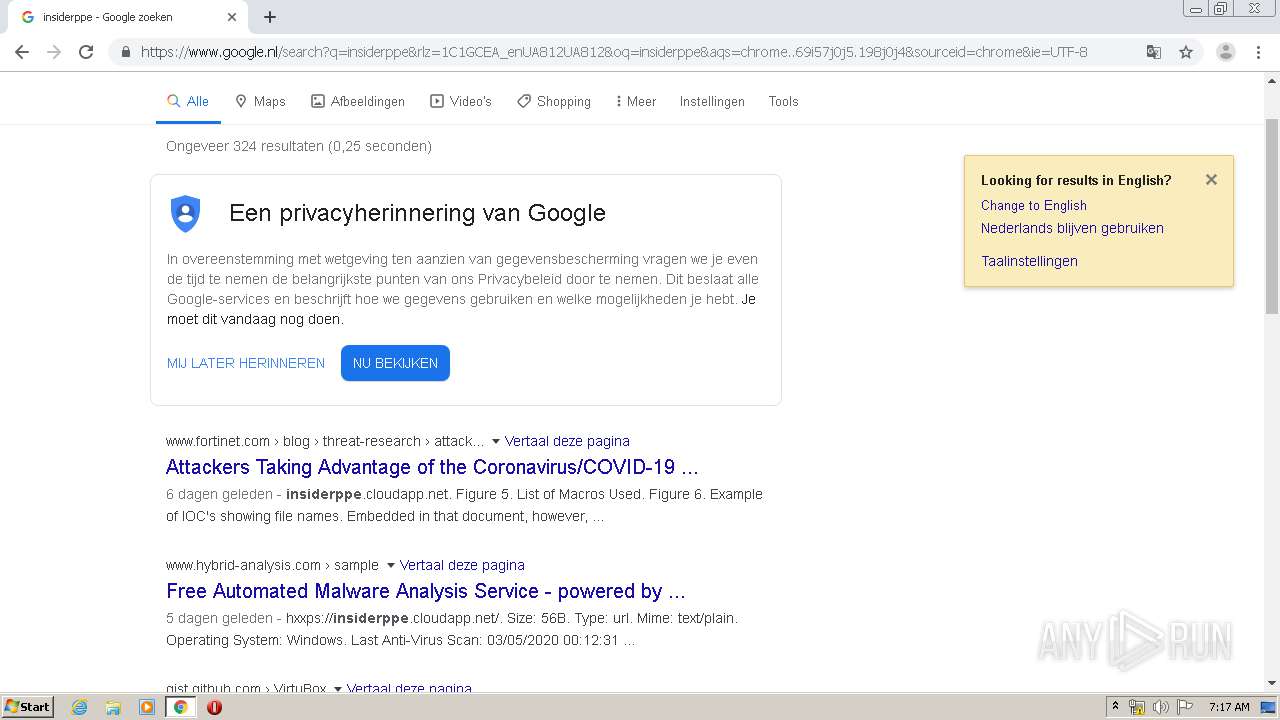Click the Action Center flag icon

point(1185,707)
